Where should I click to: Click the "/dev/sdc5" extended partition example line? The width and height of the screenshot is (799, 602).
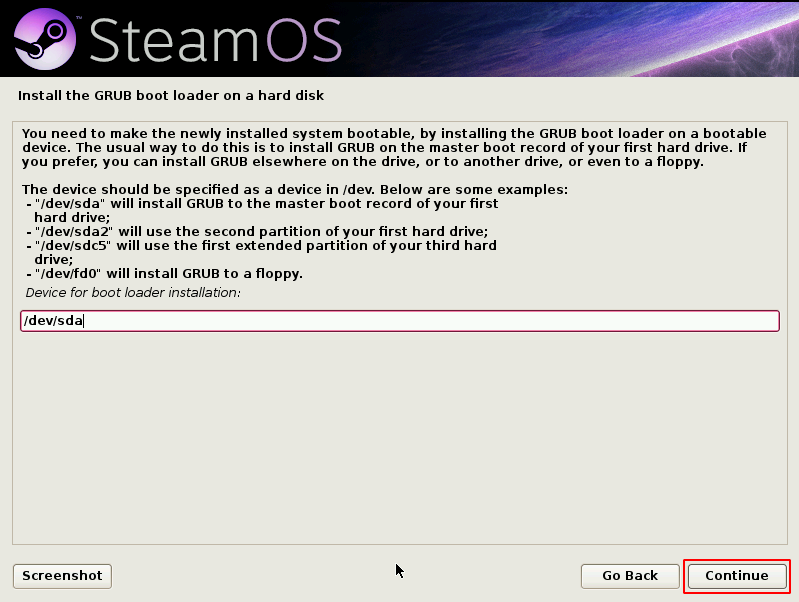pos(260,245)
